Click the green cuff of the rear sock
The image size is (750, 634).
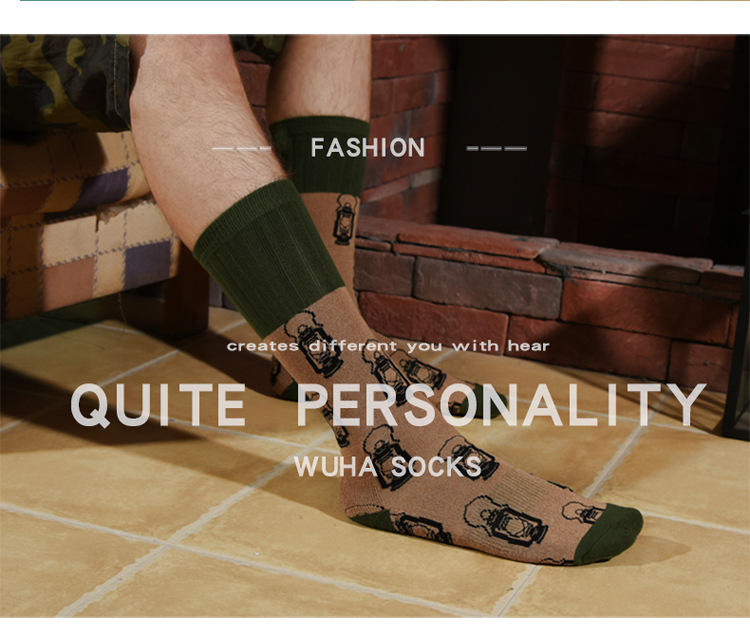point(321,154)
